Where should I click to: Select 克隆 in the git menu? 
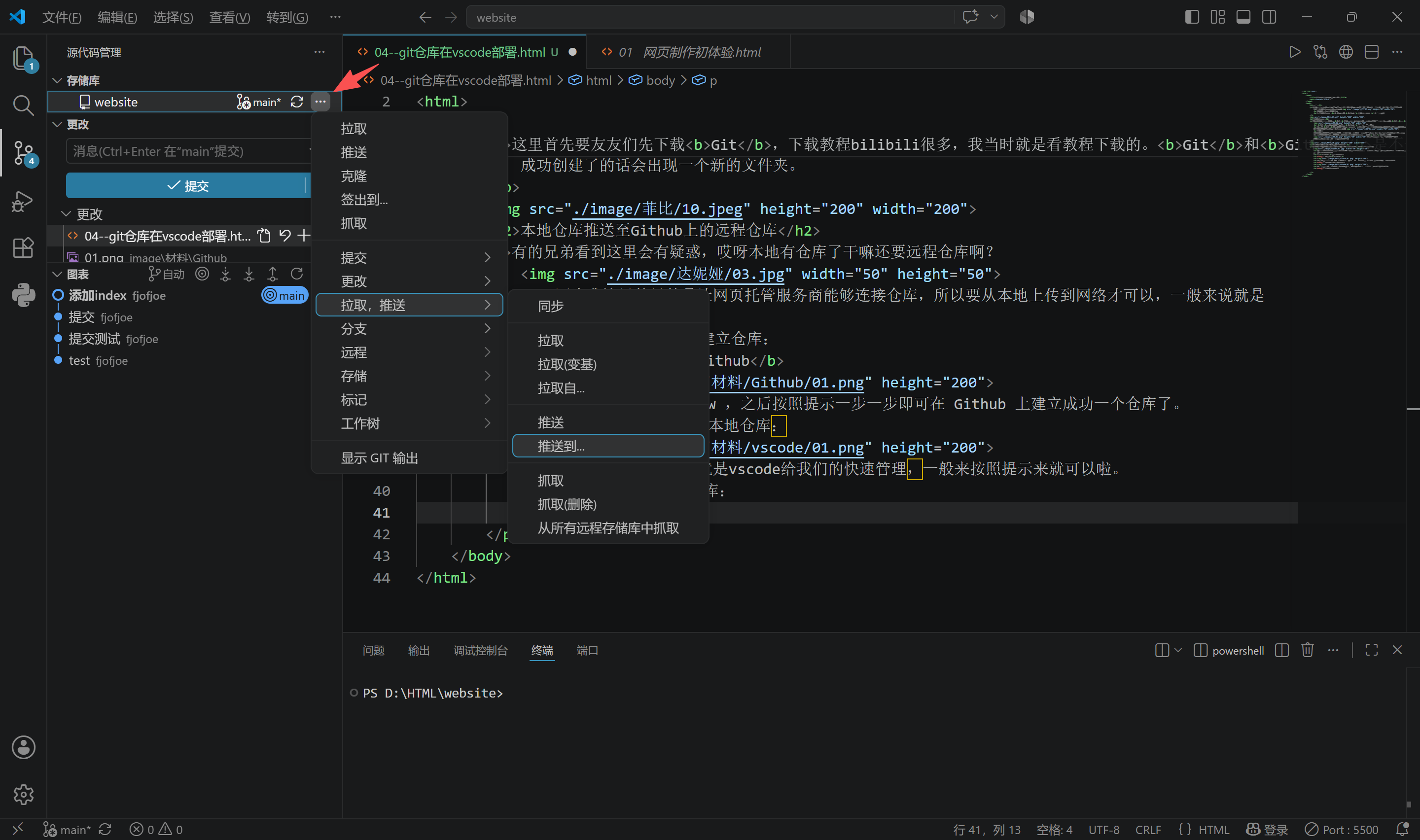point(409,176)
